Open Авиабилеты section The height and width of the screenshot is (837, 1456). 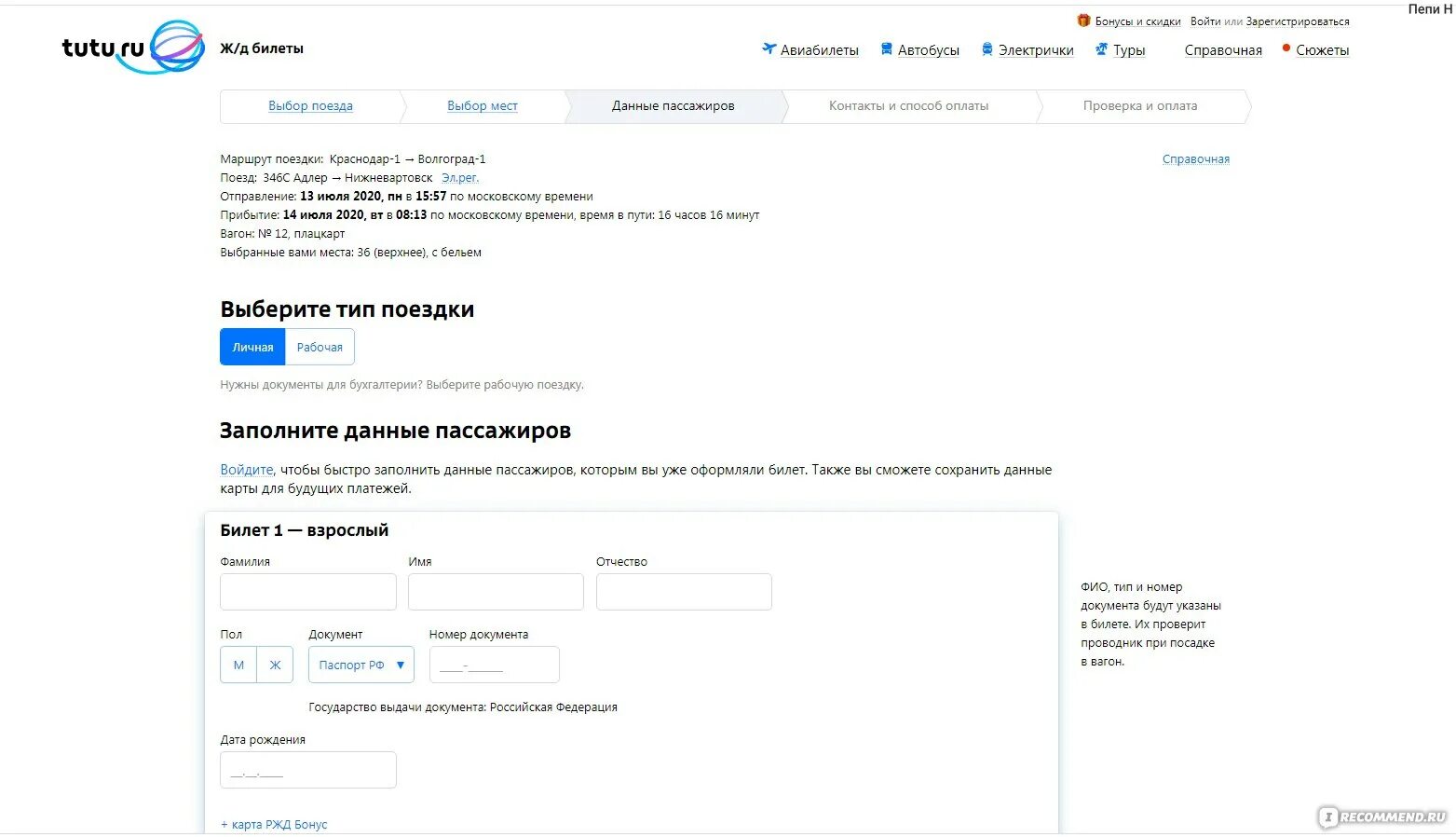[x=820, y=50]
